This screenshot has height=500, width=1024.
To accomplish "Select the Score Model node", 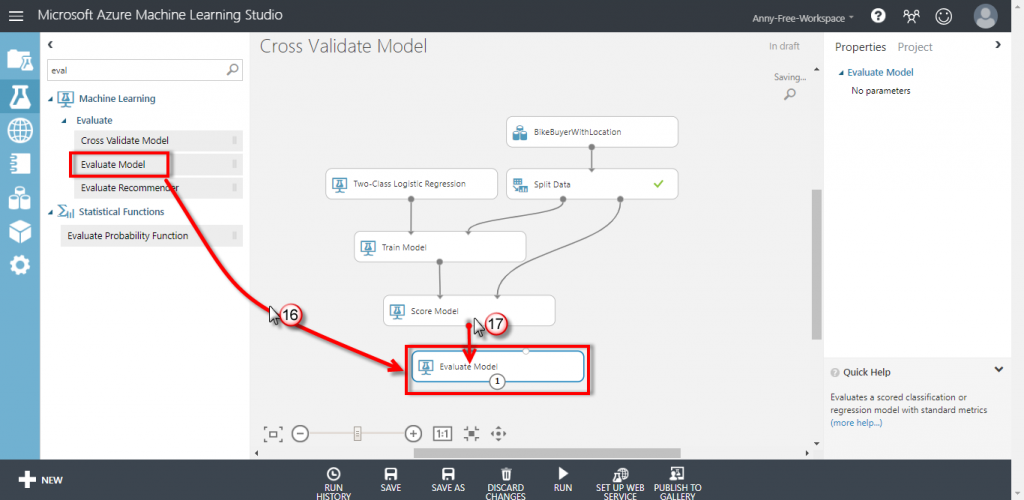I will click(469, 311).
